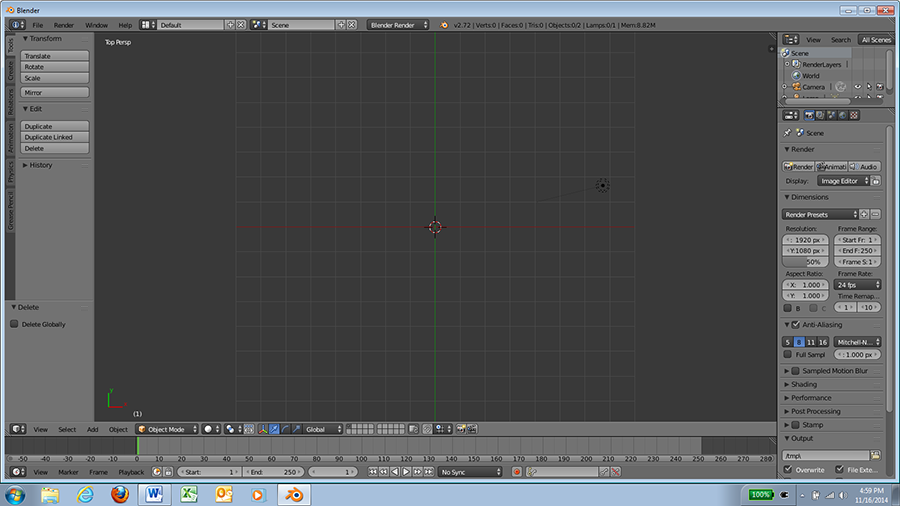900x506 pixels.
Task: Open the properties editor type selector
Action: click(791, 115)
